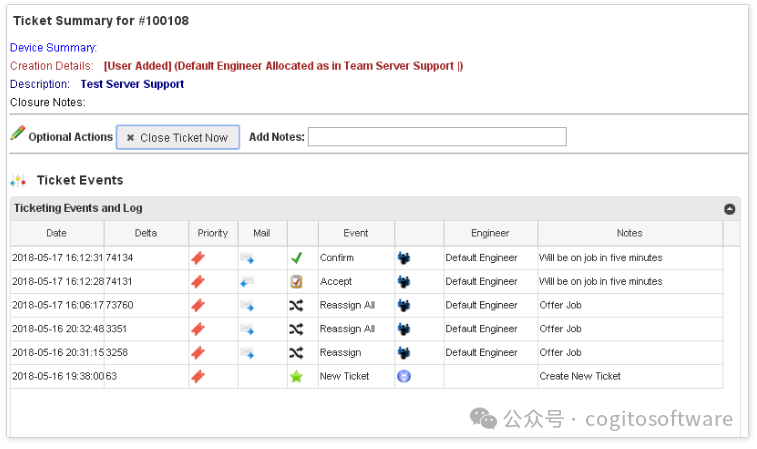Click the engineer group icon in the Accept row
This screenshot has width=757, height=449.
tap(404, 281)
